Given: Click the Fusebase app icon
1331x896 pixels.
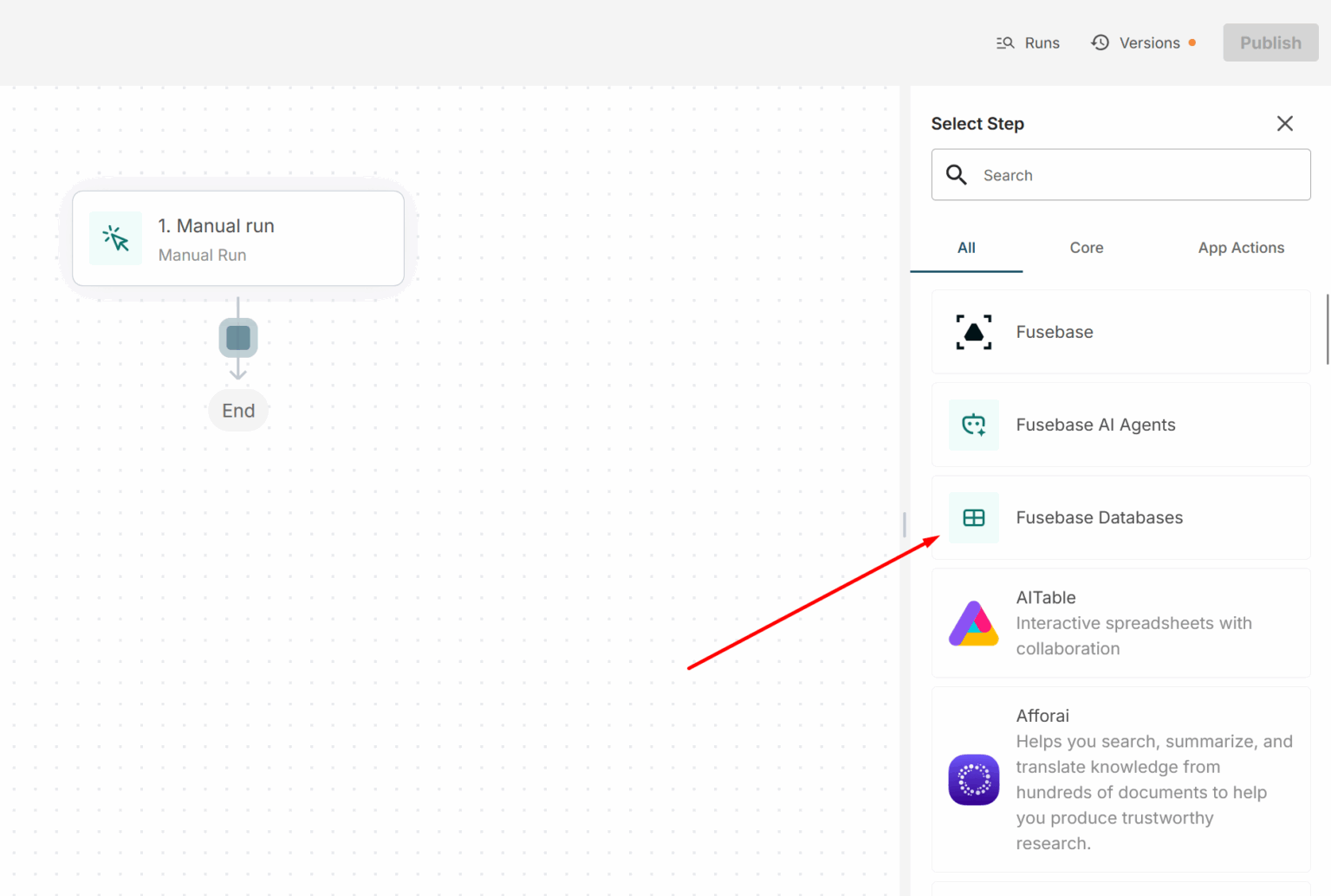Looking at the screenshot, I should pos(973,332).
